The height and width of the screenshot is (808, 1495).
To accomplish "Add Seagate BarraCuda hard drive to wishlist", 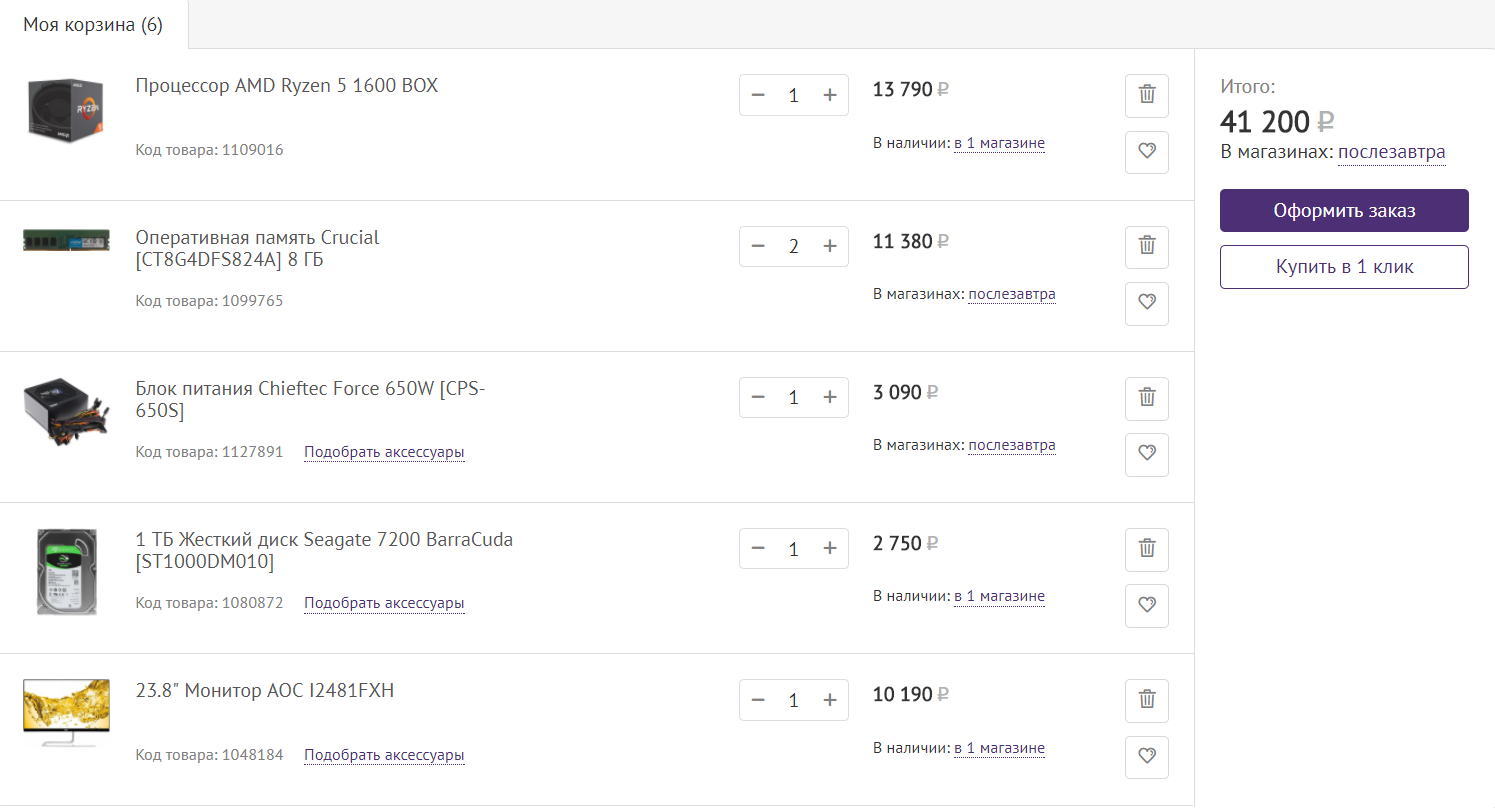I will click(x=1147, y=605).
